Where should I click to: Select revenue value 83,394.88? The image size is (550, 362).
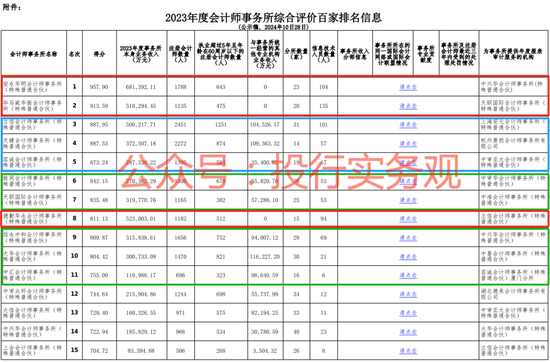tap(141, 351)
